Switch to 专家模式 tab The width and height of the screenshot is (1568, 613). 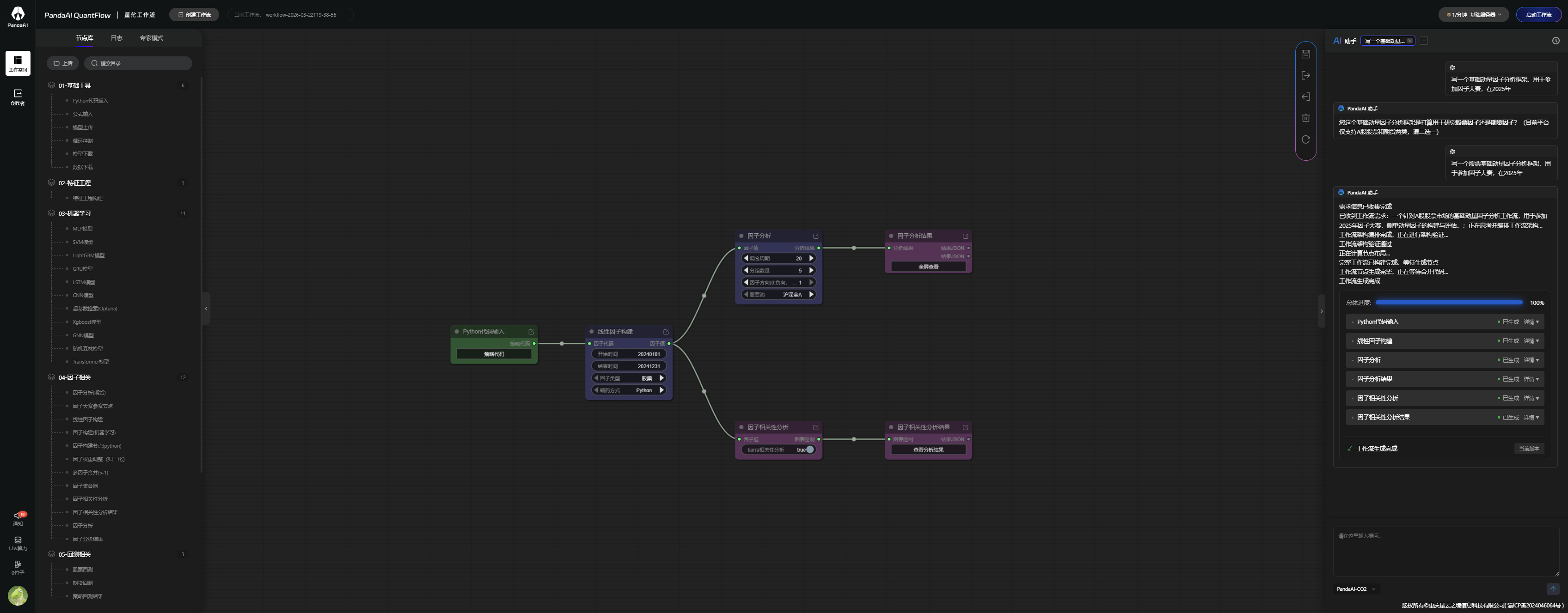point(151,38)
